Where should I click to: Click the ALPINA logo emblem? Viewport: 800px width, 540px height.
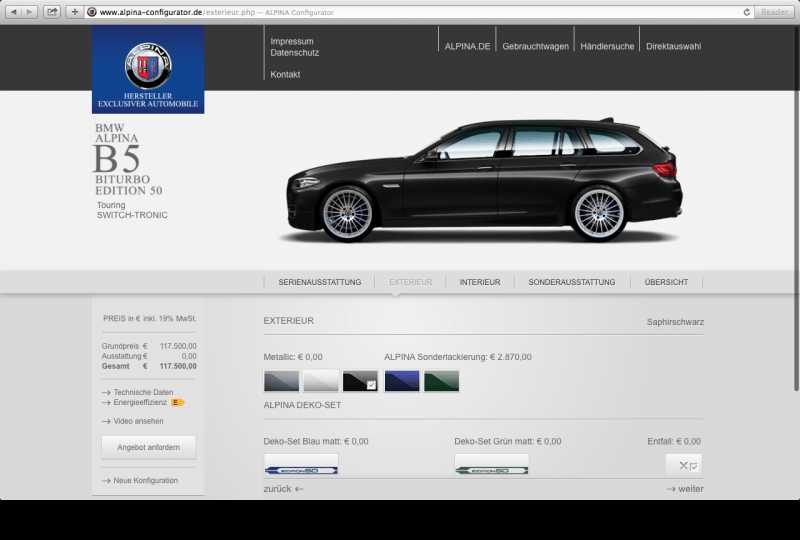pos(148,65)
